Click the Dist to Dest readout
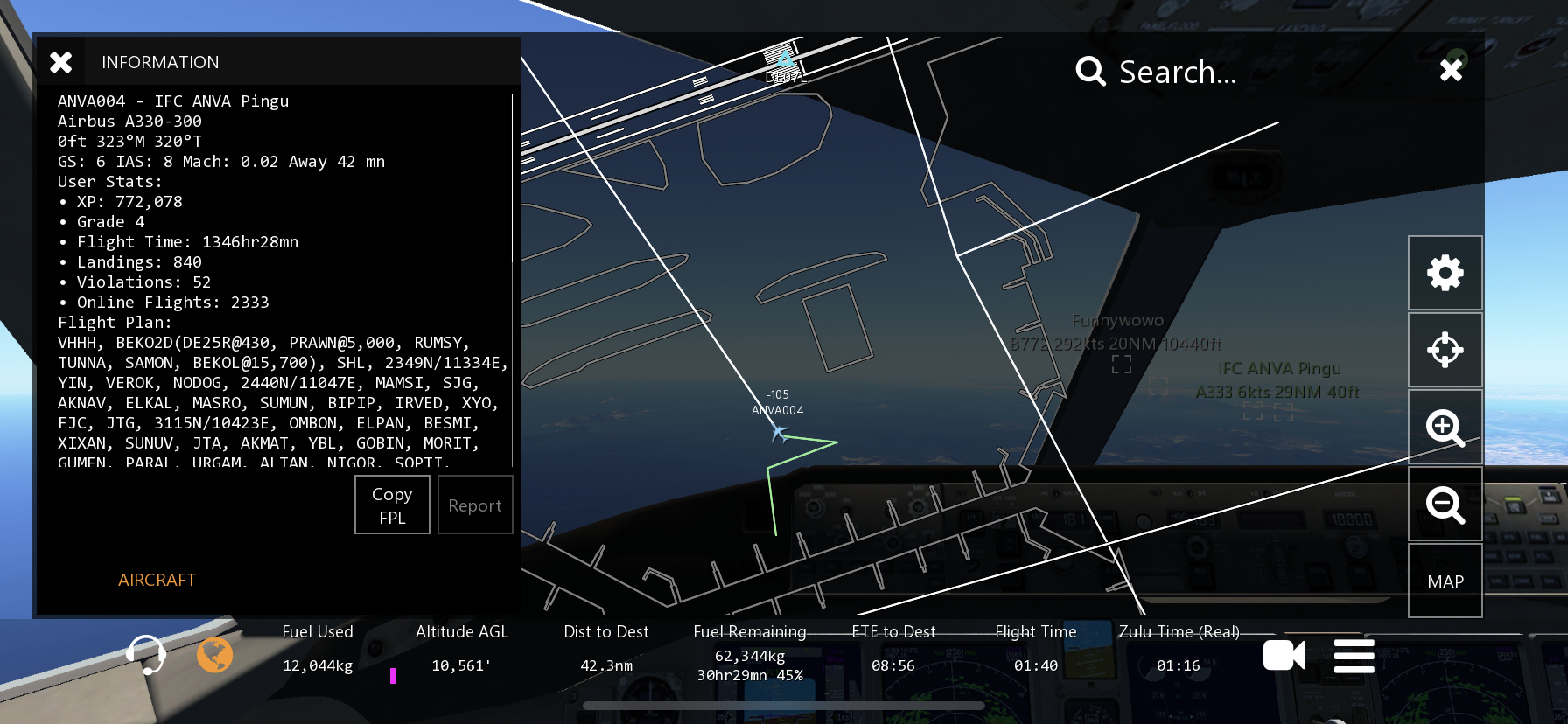 tap(606, 648)
